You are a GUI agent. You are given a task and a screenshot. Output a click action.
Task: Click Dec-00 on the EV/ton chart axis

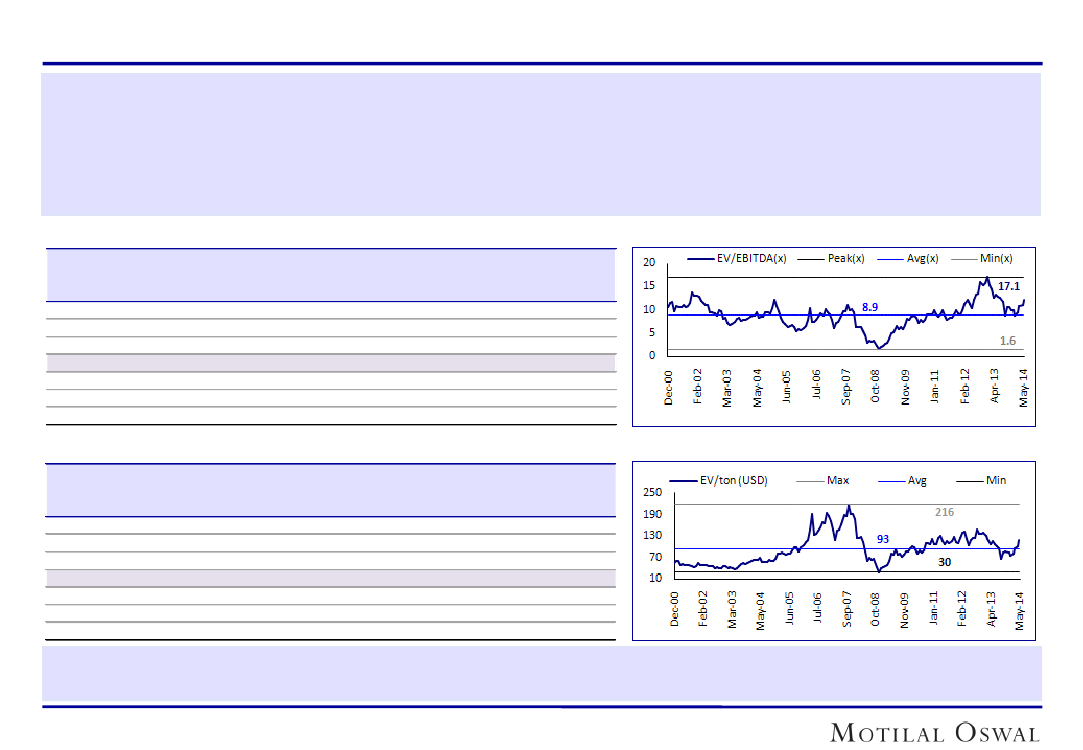pyautogui.click(x=675, y=609)
